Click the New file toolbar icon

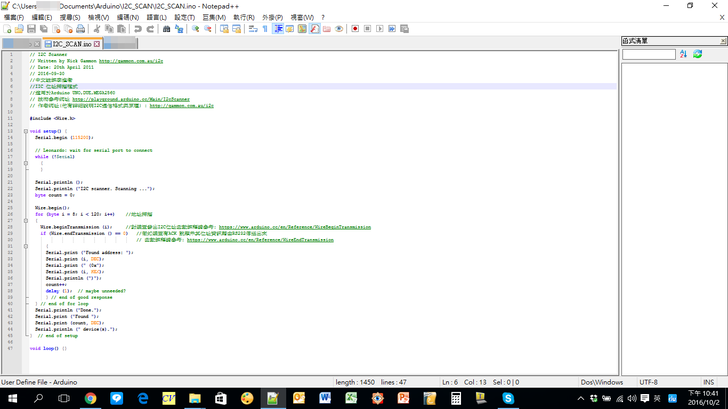[7, 29]
